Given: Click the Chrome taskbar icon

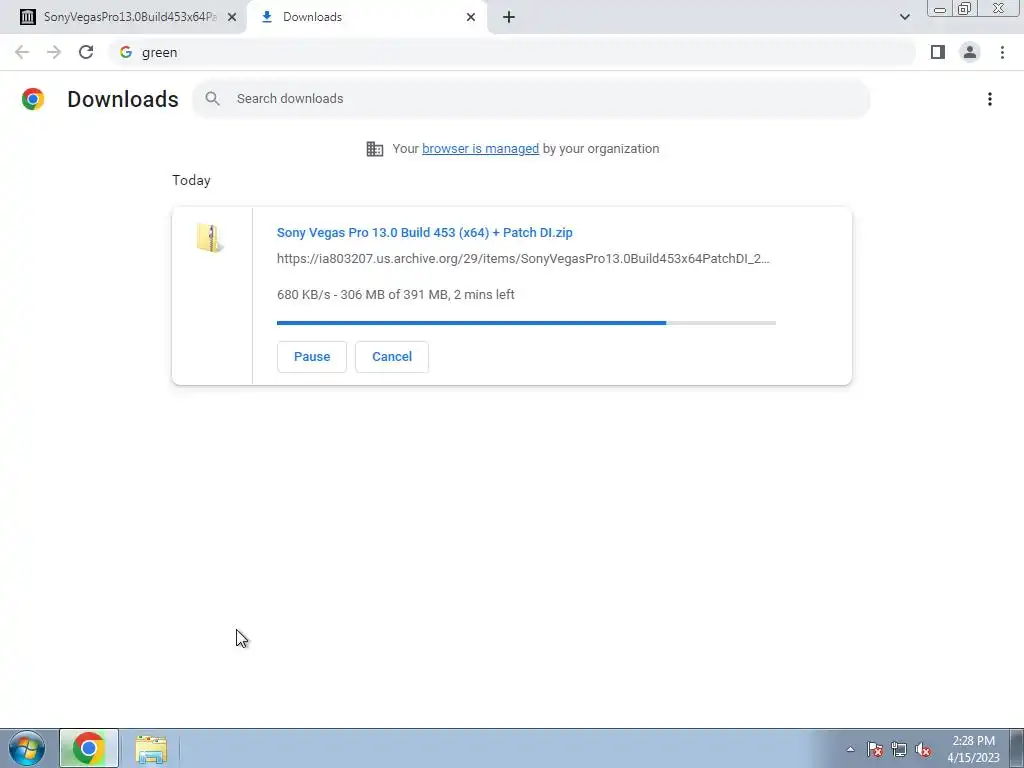Looking at the screenshot, I should click(x=89, y=748).
